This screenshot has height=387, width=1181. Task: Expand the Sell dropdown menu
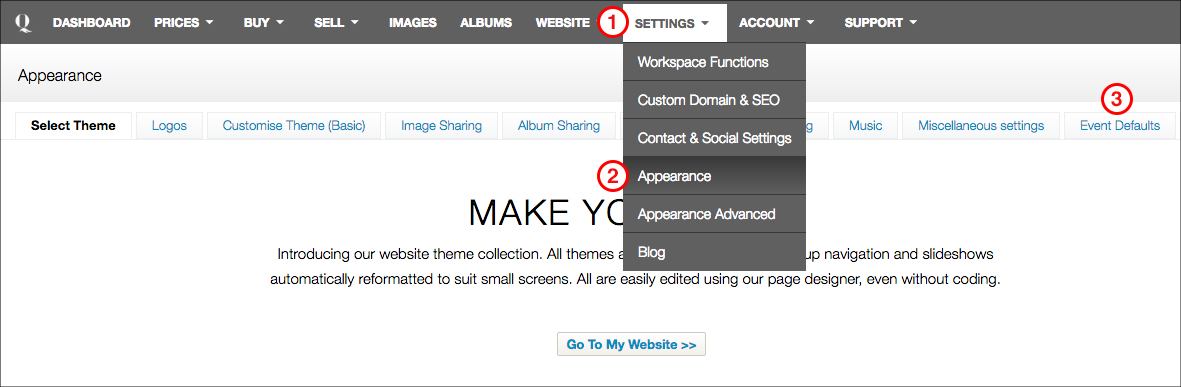(x=336, y=23)
